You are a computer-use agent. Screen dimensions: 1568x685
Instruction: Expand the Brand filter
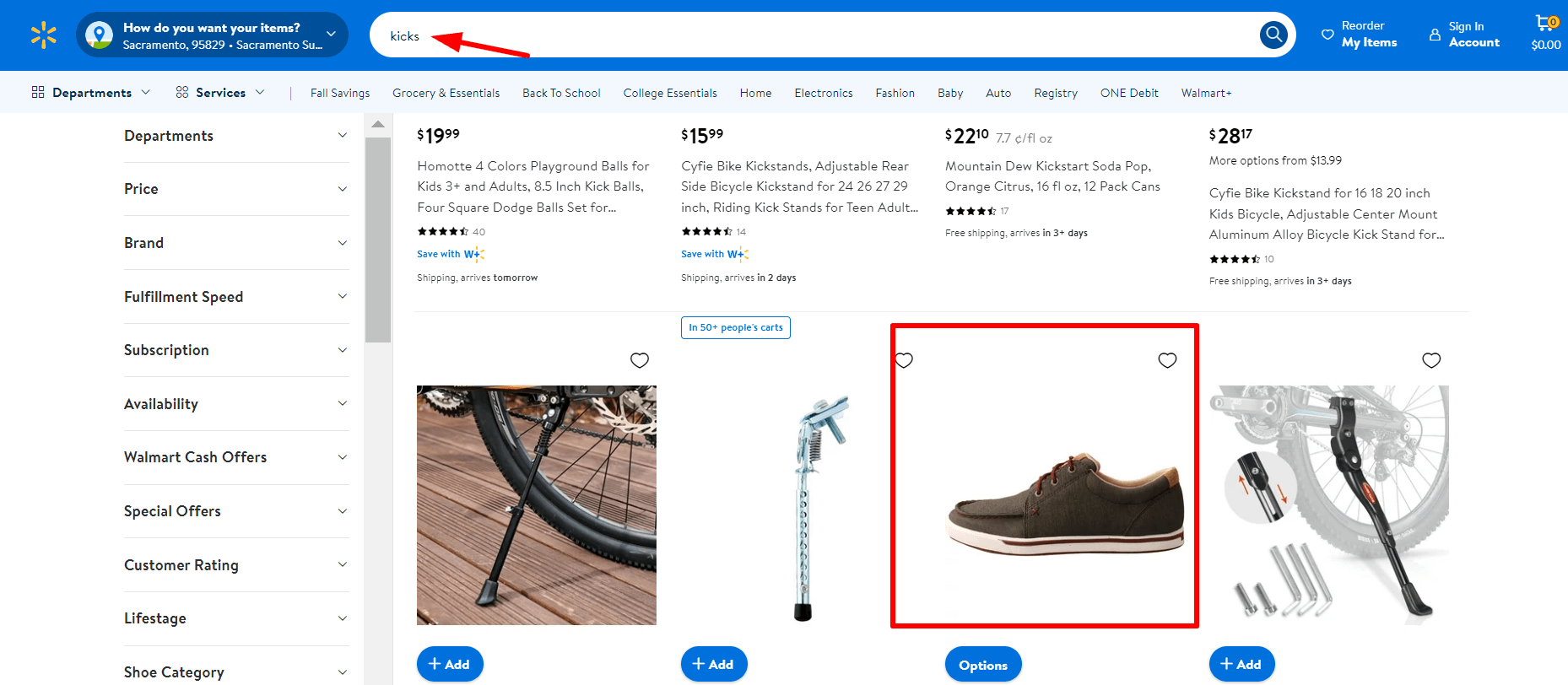236,243
